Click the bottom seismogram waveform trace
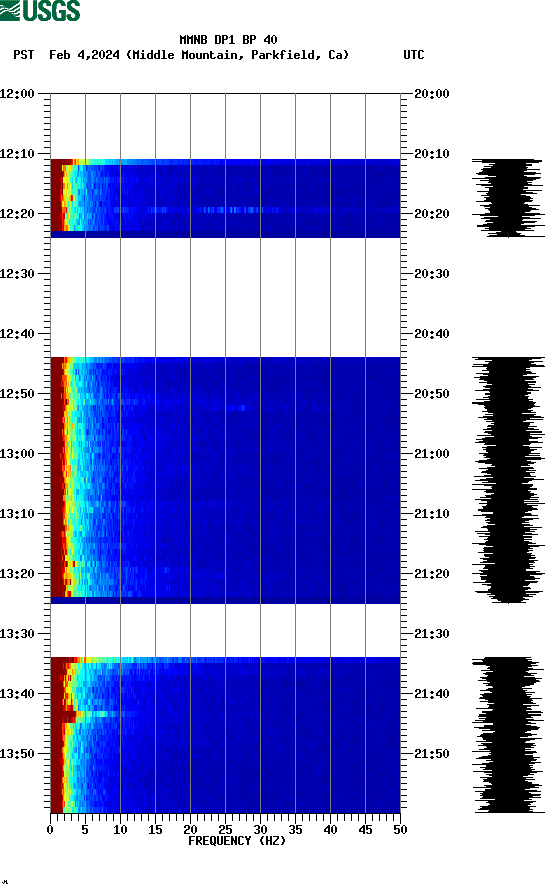This screenshot has height=893, width=552. 508,735
